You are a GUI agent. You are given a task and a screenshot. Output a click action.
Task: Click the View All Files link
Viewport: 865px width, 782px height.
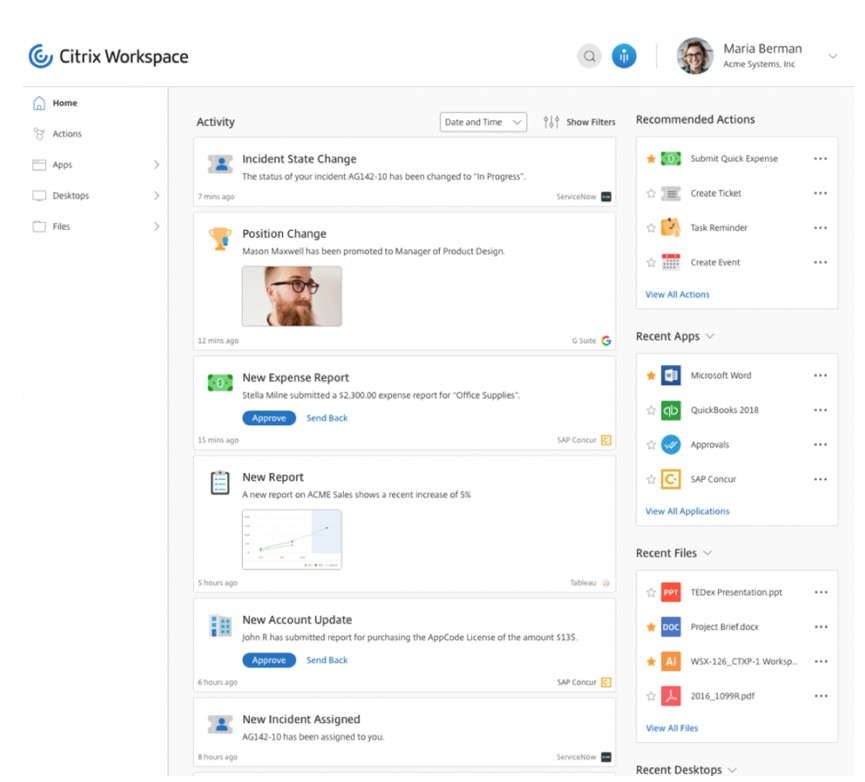(x=672, y=728)
